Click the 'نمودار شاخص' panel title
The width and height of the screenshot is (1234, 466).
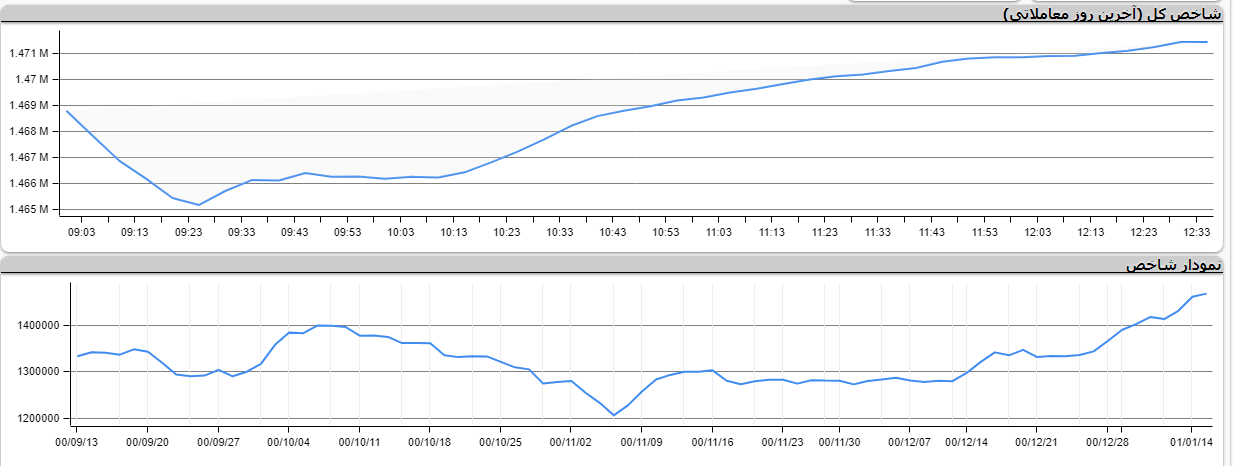coord(1174,265)
